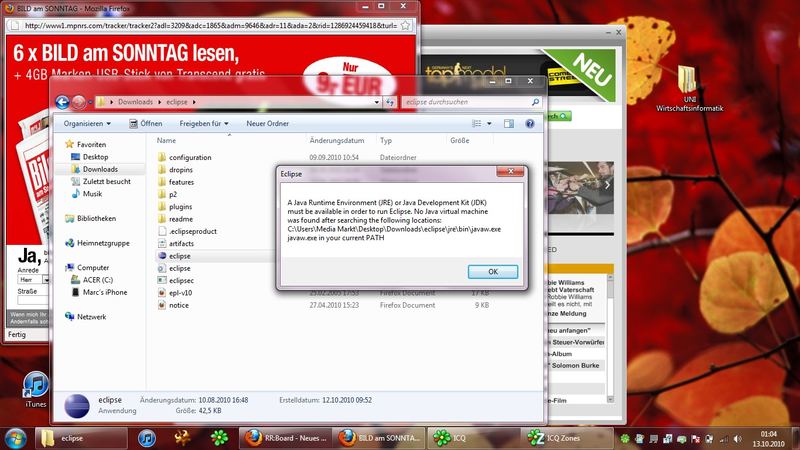The height and width of the screenshot is (450, 800).
Task: Switch to ICQ taskbar button
Action: coord(474,438)
